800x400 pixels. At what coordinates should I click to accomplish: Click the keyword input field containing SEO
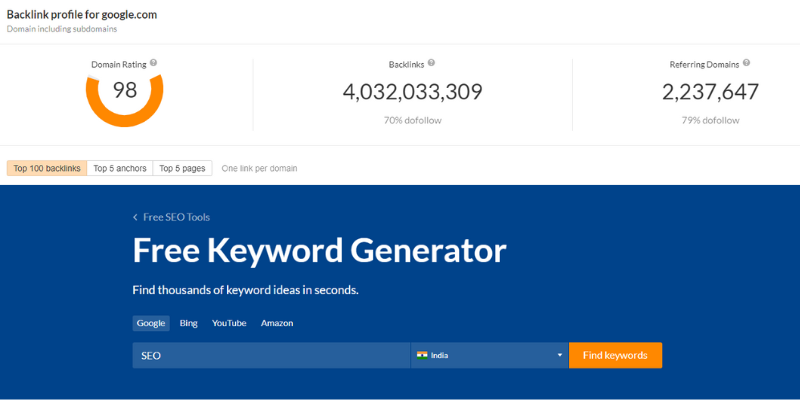click(271, 355)
